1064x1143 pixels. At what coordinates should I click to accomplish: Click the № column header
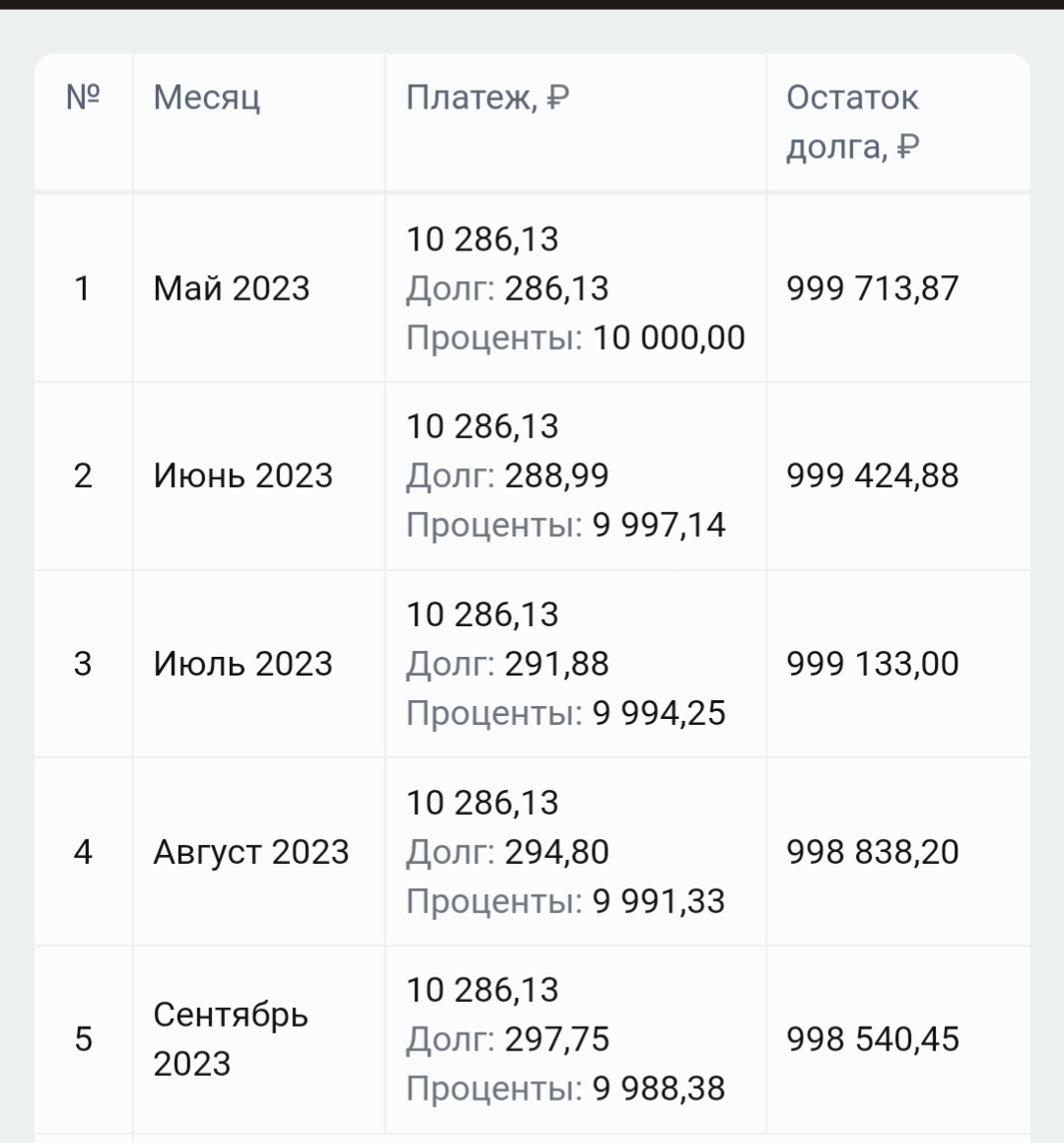(83, 98)
